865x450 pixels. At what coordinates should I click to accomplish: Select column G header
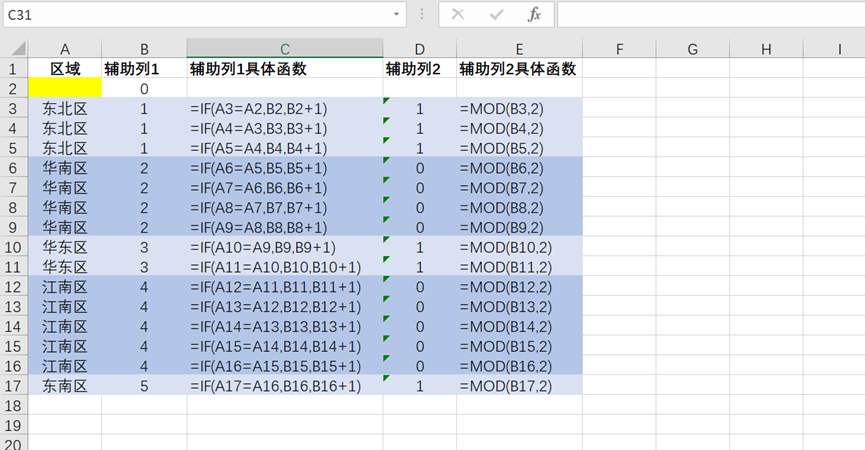tap(692, 49)
